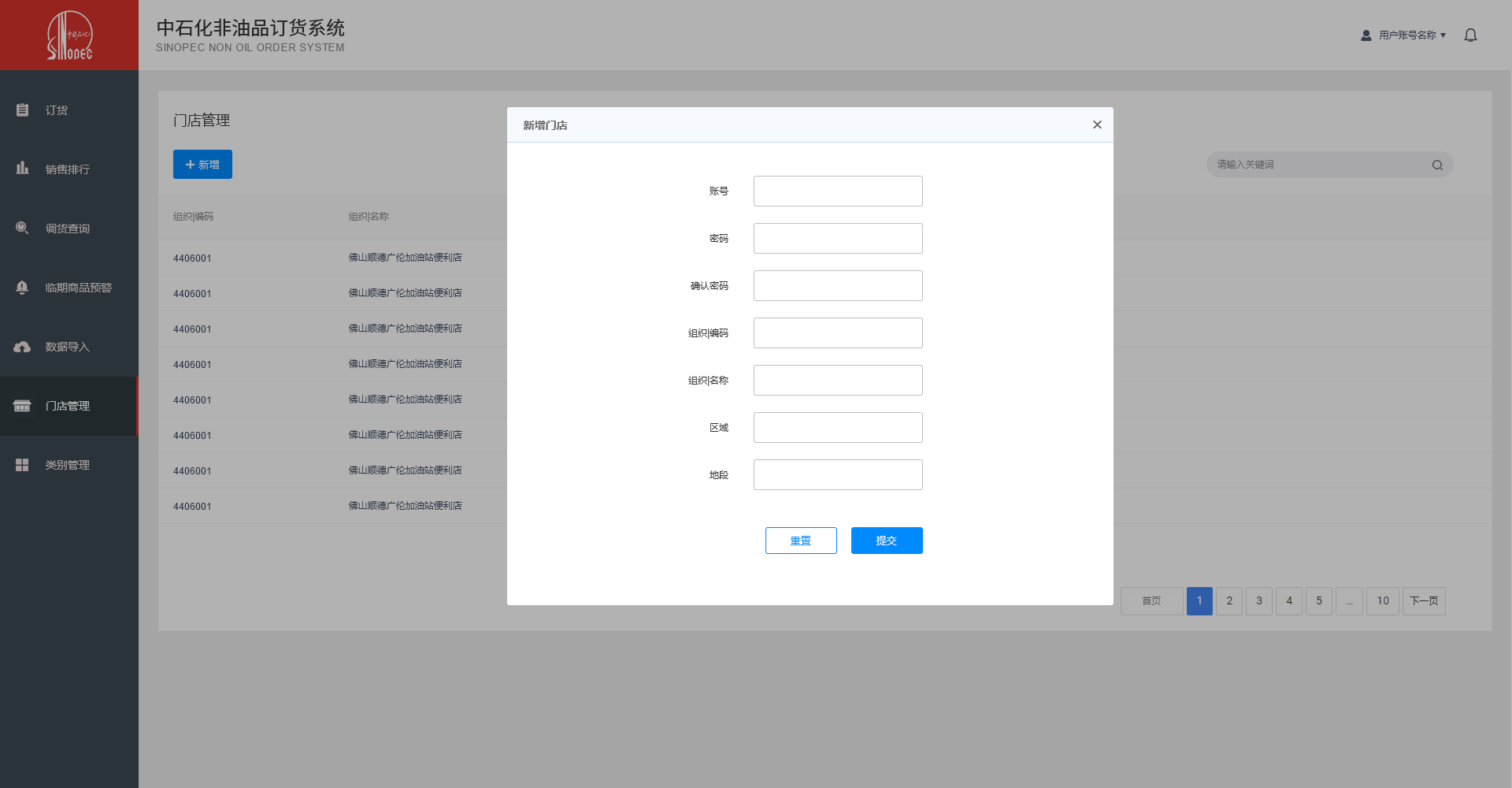This screenshot has height=788, width=1512.
Task: Open notifications bell in header
Action: [x=1470, y=35]
